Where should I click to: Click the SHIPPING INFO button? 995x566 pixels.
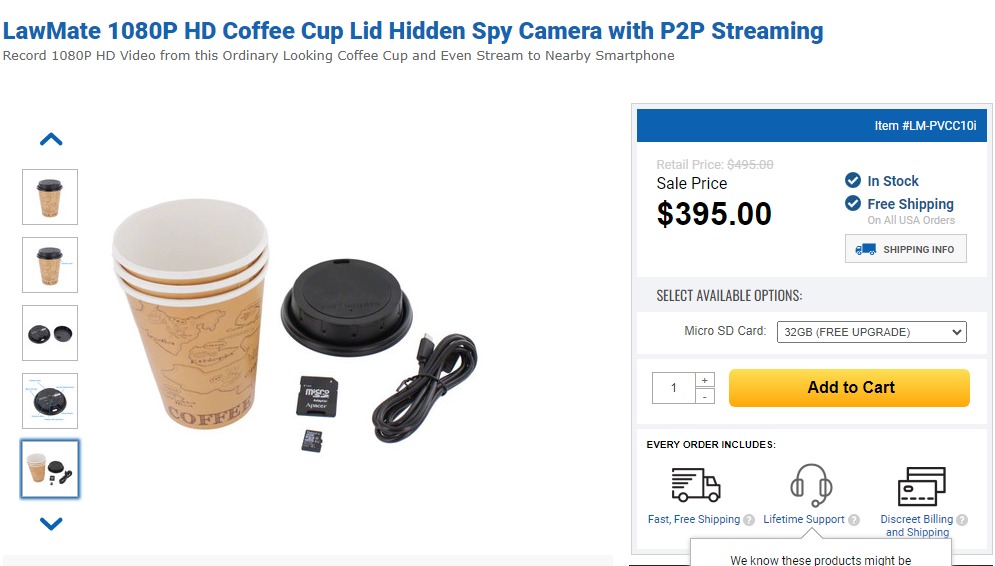coord(906,249)
